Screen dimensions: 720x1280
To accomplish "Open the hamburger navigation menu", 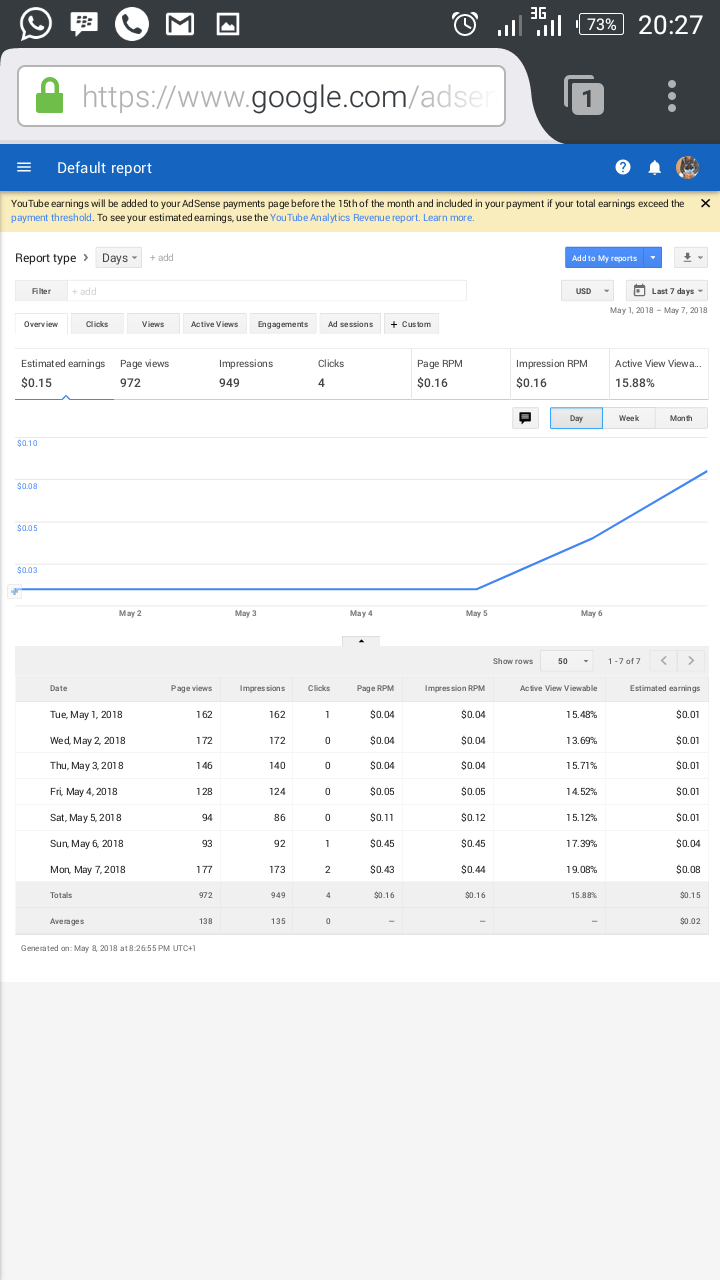I will 24,167.
